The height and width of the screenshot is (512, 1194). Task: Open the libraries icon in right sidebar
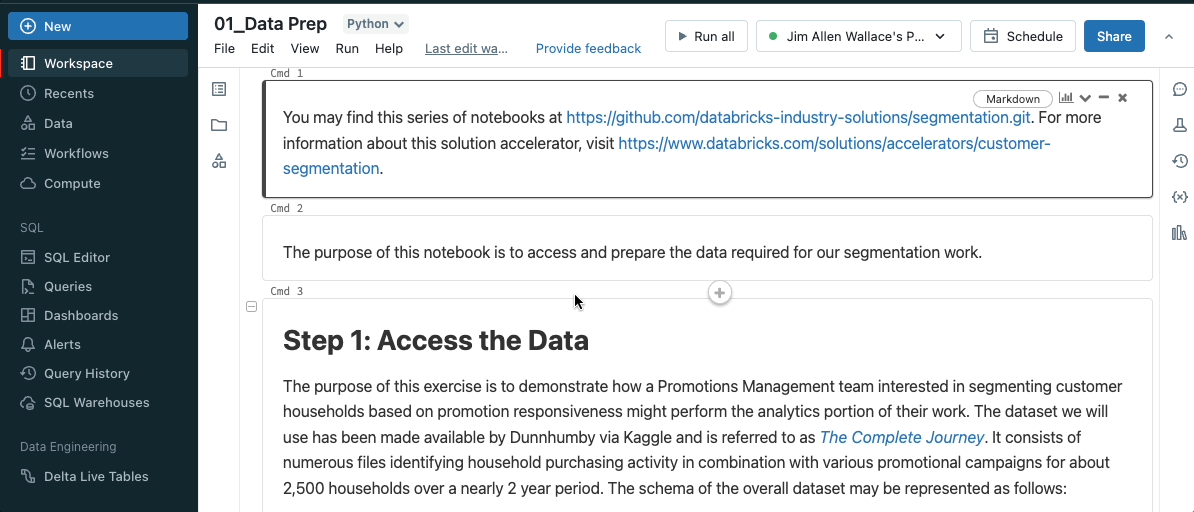coord(1179,233)
